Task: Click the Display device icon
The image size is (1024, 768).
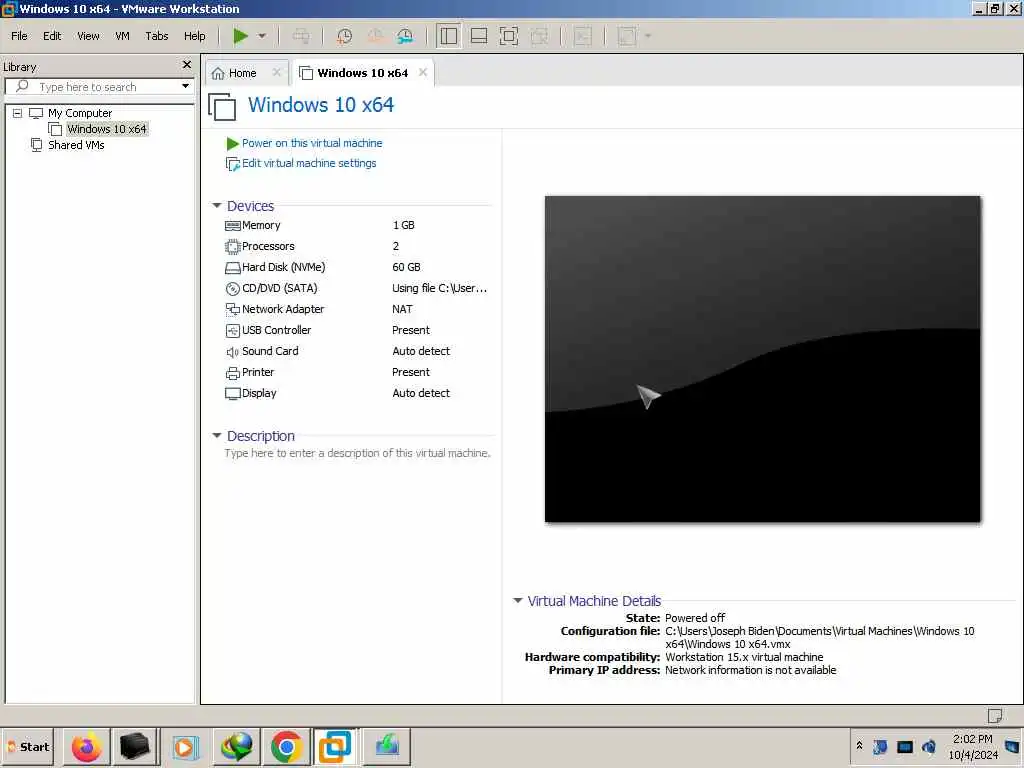Action: [x=232, y=393]
